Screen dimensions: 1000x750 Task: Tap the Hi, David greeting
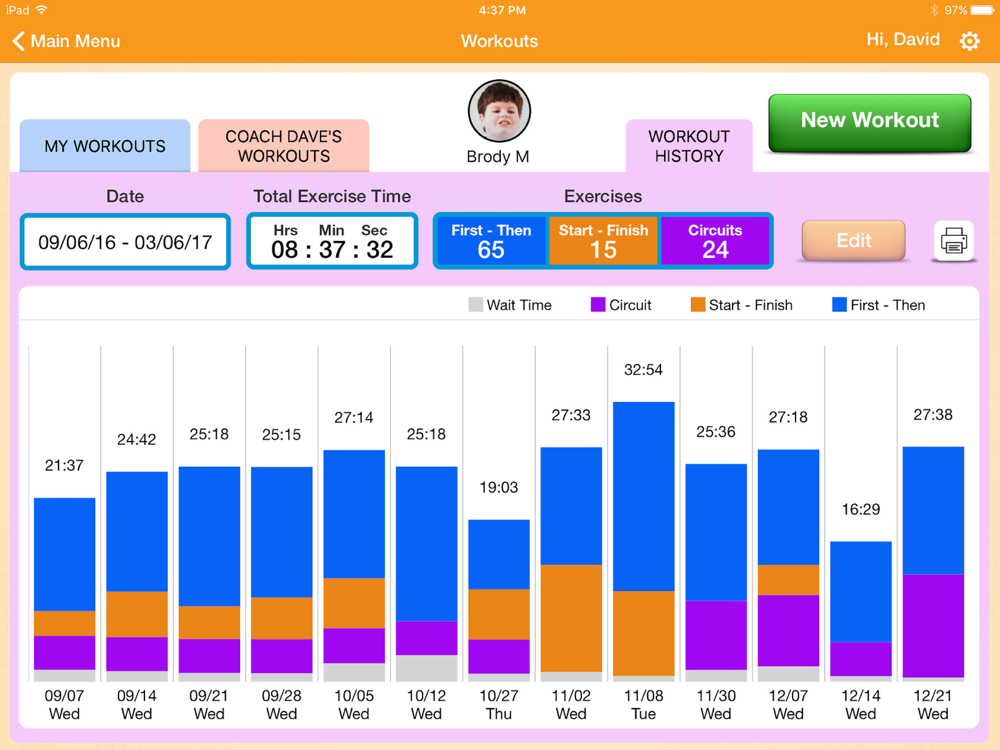pos(902,40)
